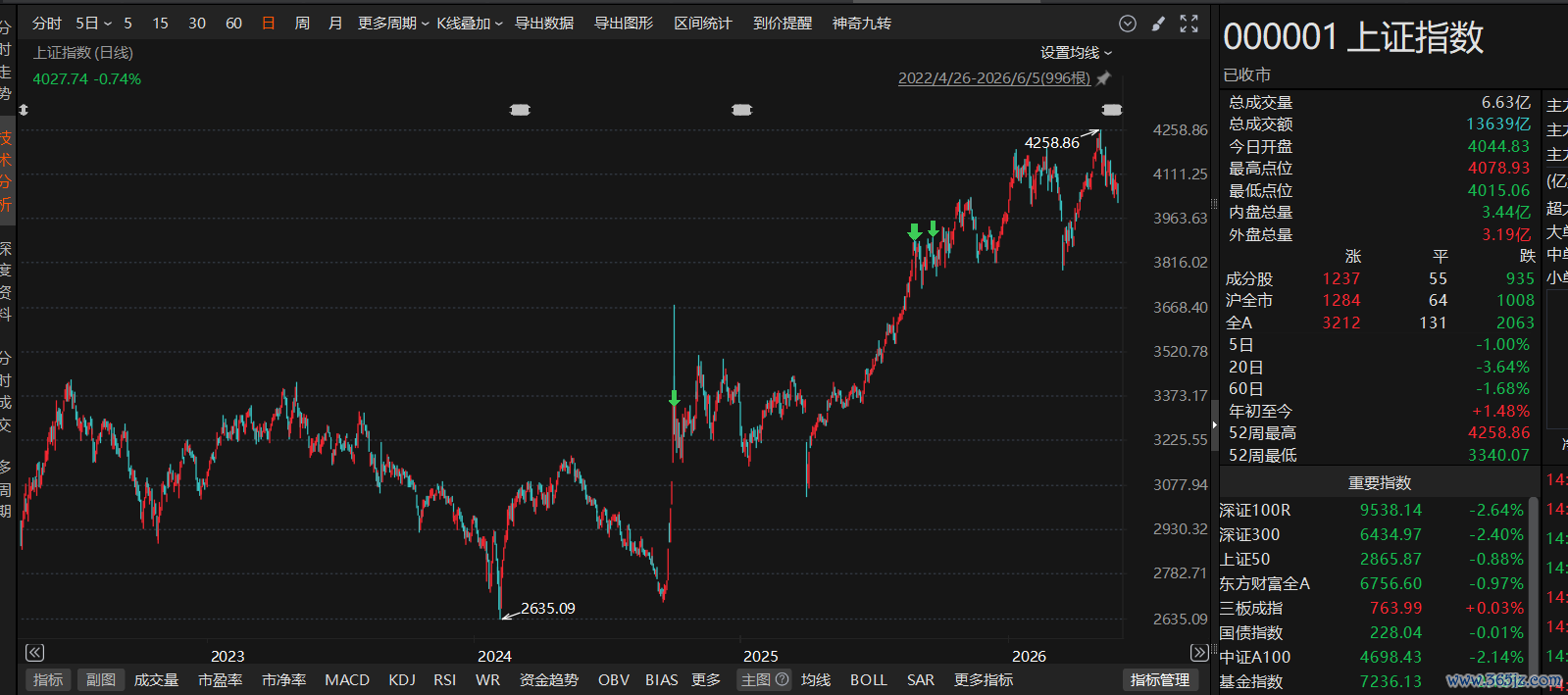1568x695 pixels.
Task: Click the 指标 button at bottom left
Action: (48, 680)
